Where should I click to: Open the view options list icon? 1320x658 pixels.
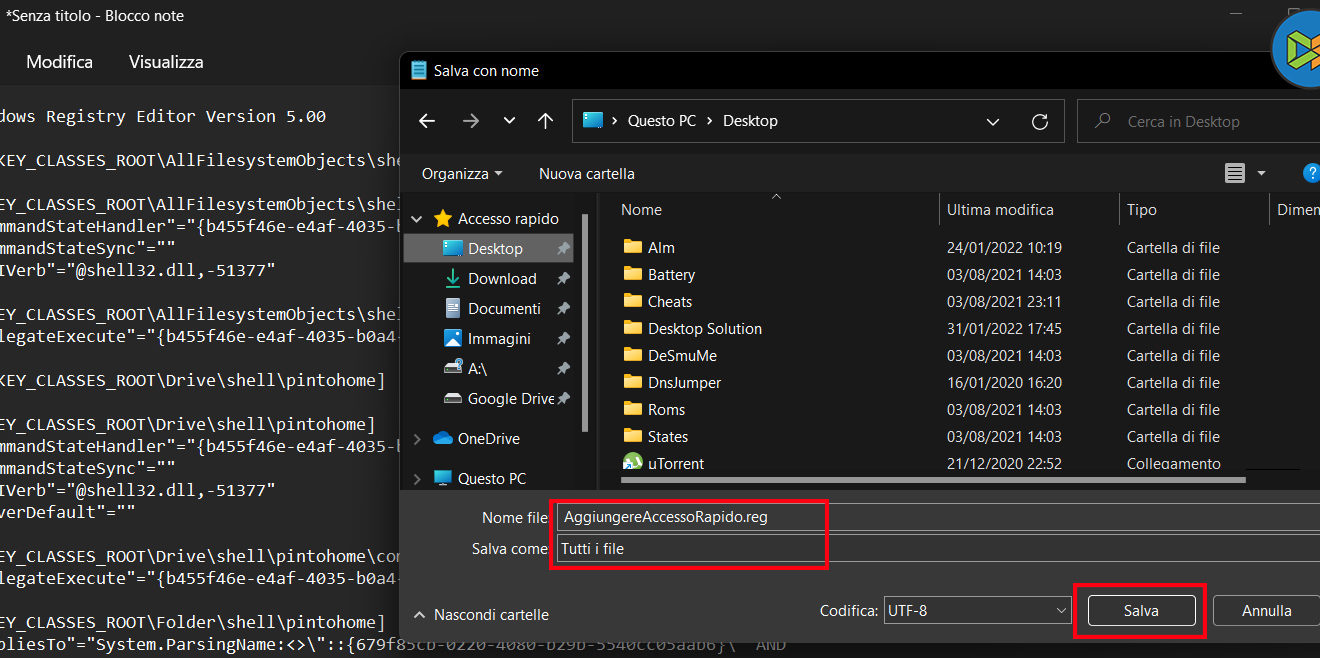[1235, 174]
